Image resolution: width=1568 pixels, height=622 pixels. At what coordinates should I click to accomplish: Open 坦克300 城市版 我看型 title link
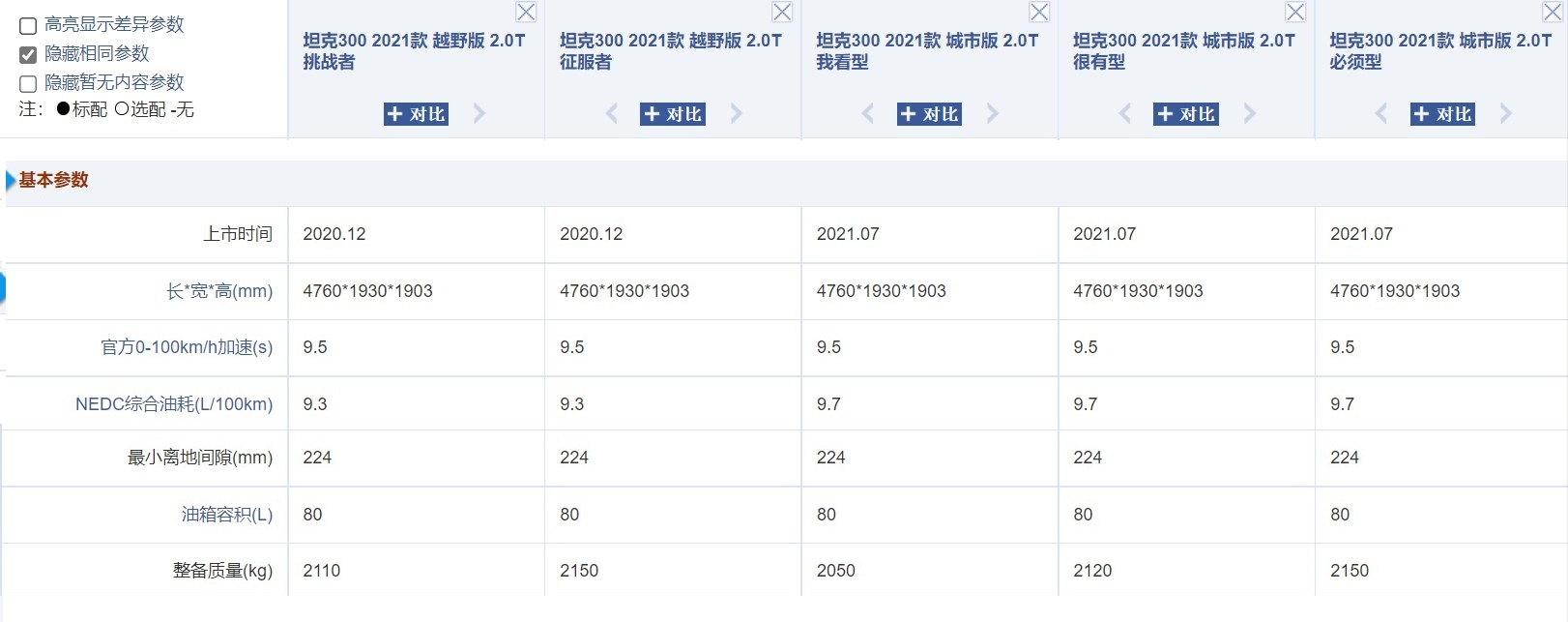(x=926, y=50)
